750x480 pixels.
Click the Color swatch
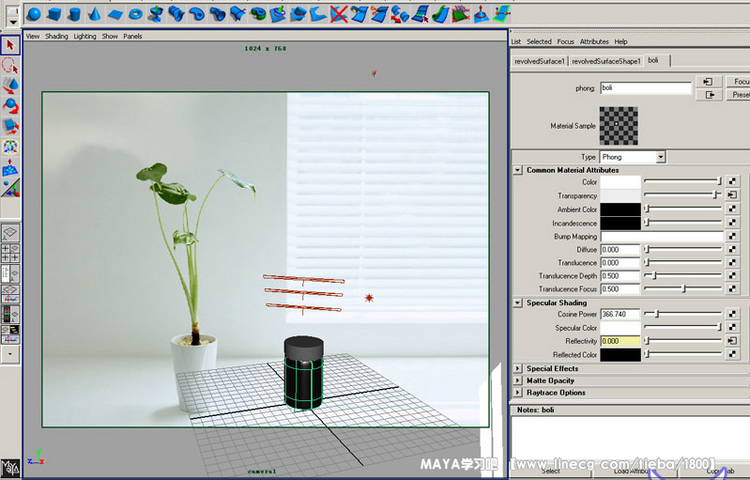(620, 182)
